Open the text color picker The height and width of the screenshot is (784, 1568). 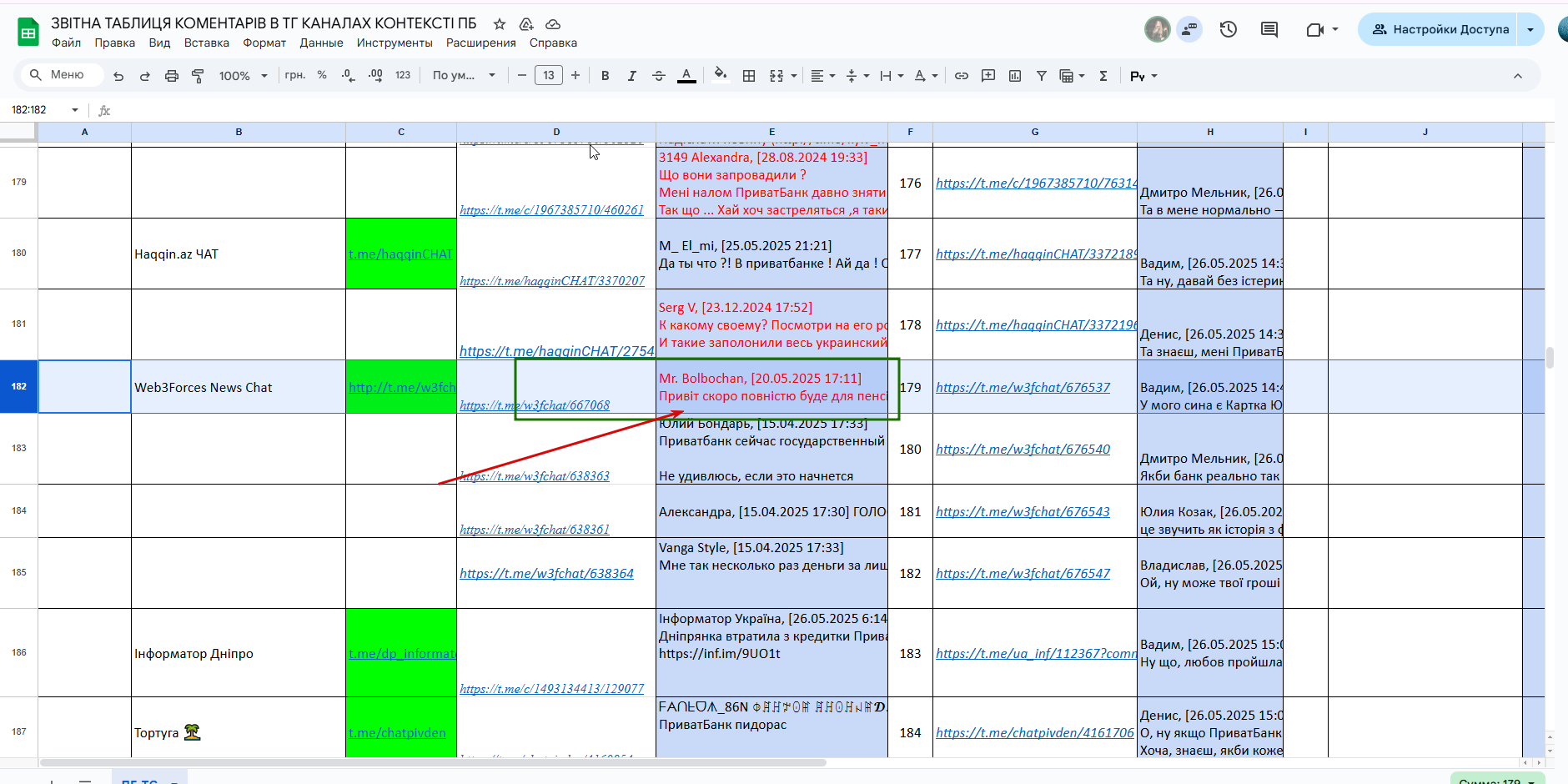click(686, 76)
